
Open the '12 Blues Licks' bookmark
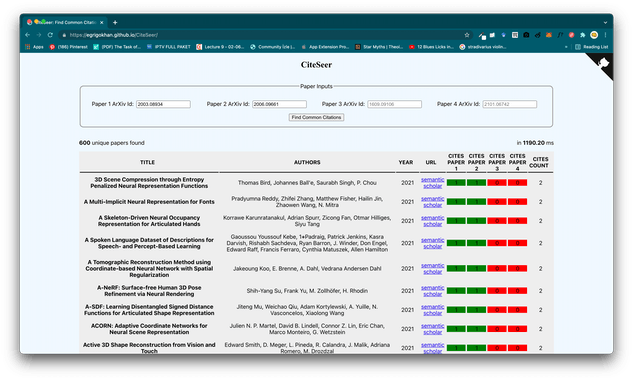point(431,47)
